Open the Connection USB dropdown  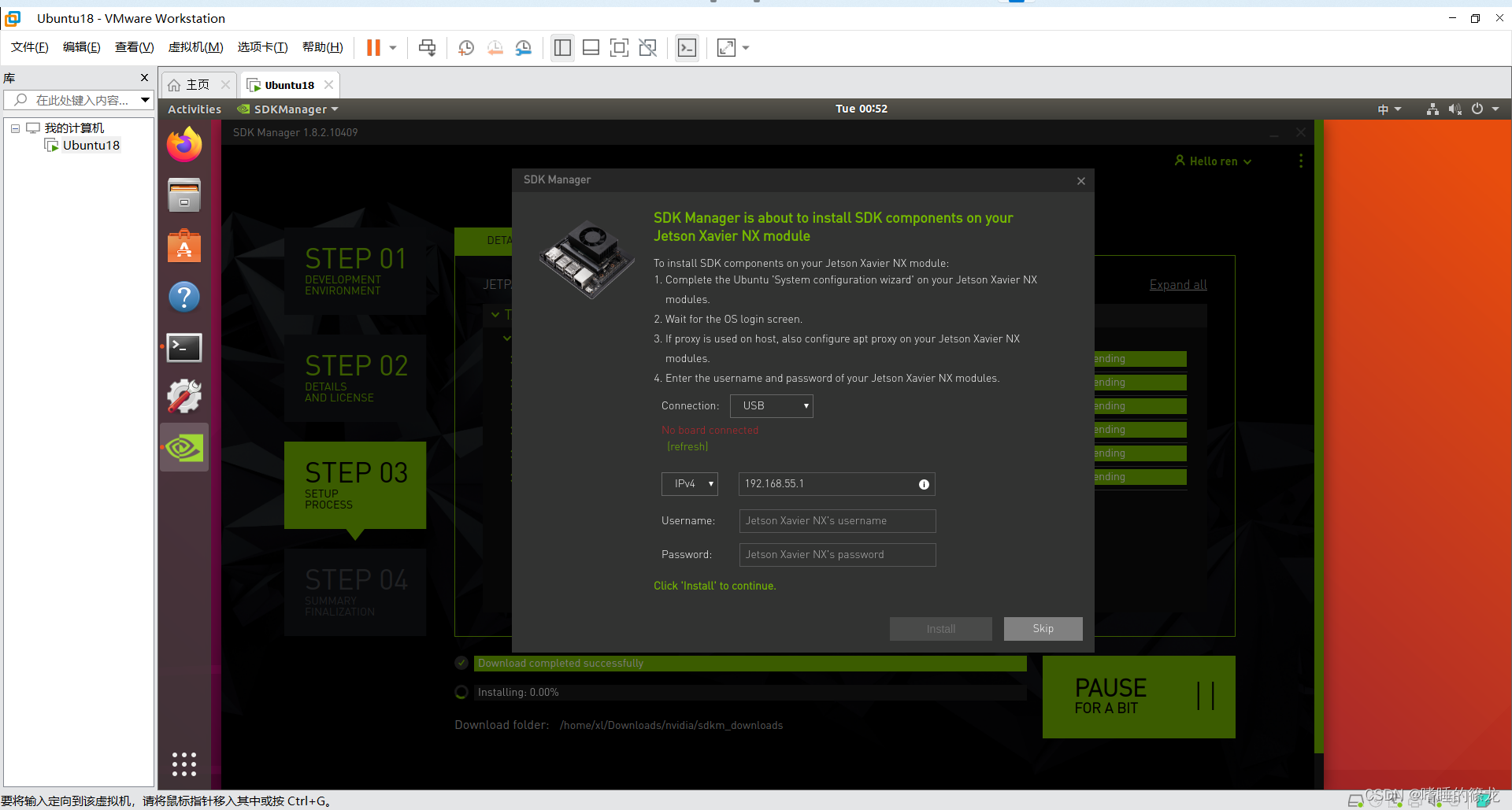(771, 405)
